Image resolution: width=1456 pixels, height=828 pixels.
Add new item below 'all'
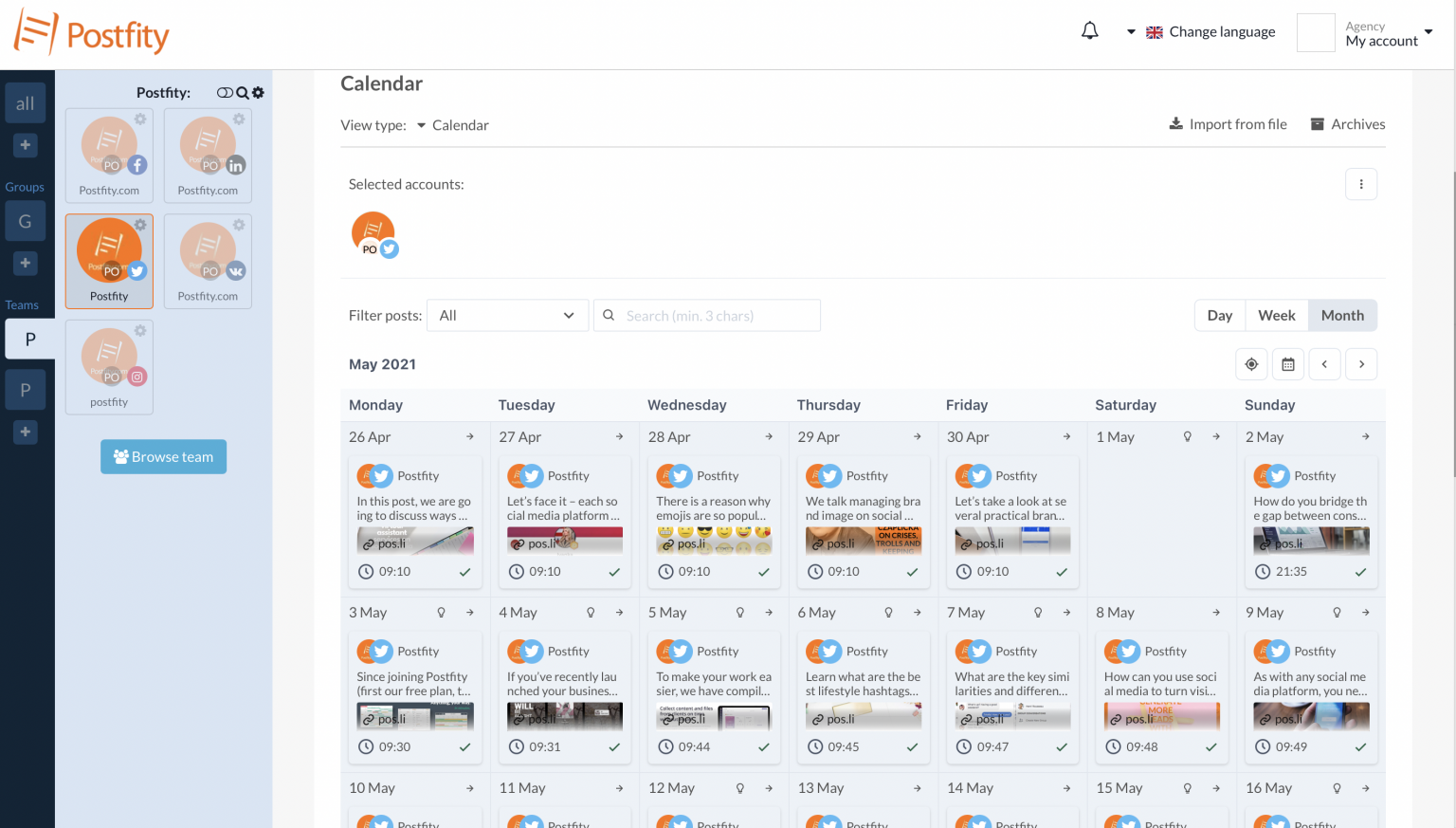(26, 145)
